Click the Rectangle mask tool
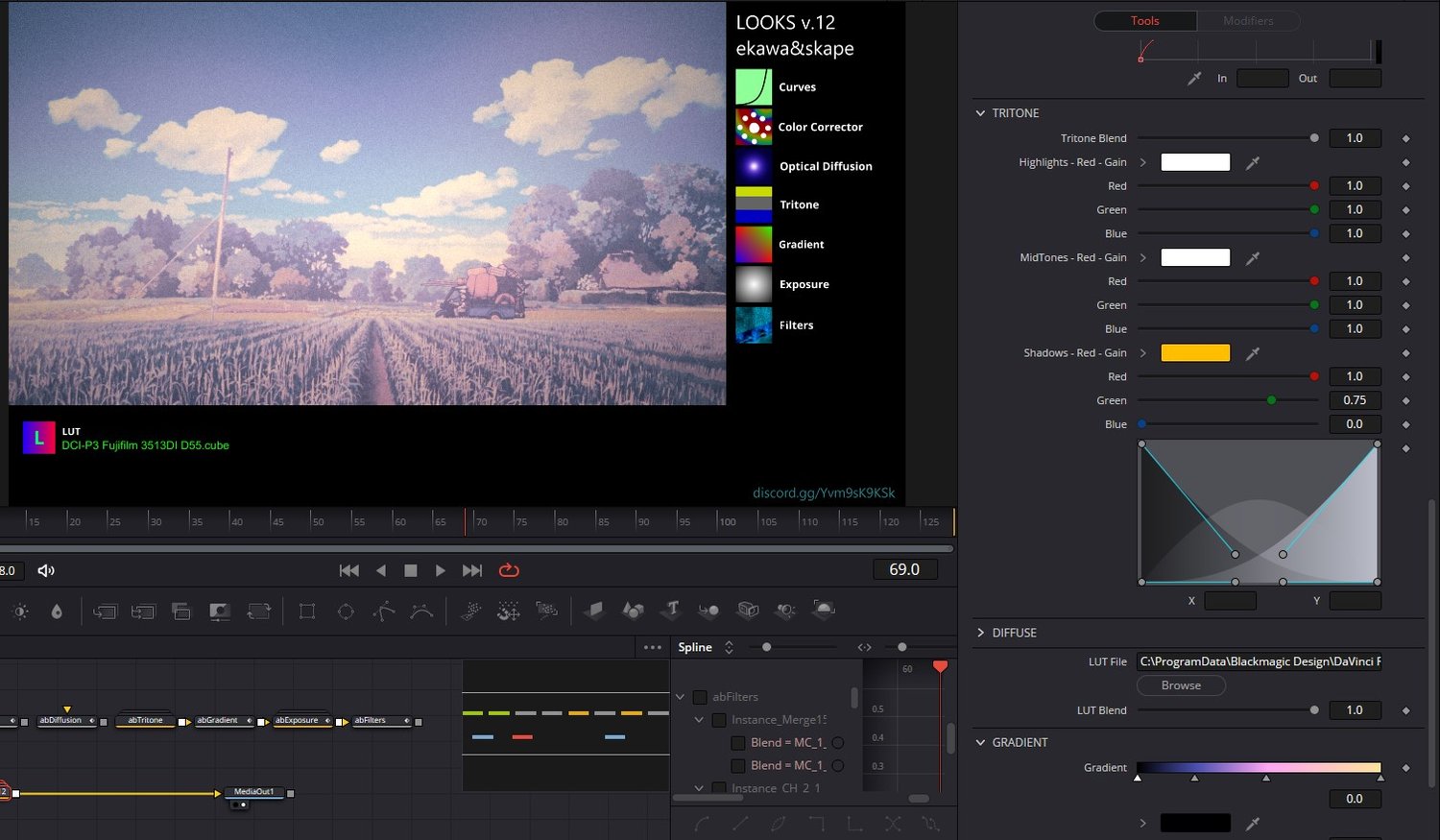The image size is (1440, 840). tap(307, 612)
